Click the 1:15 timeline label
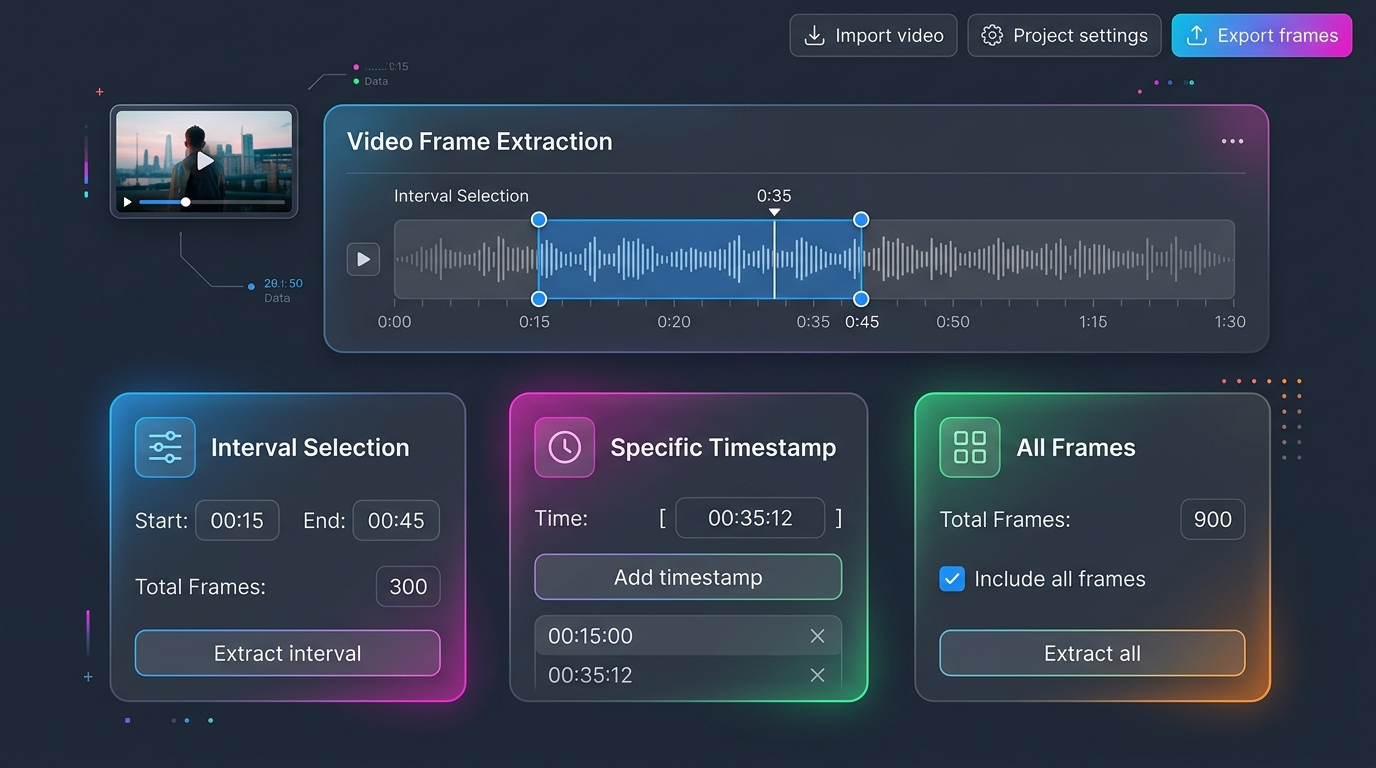The width and height of the screenshot is (1376, 768). [x=1093, y=322]
